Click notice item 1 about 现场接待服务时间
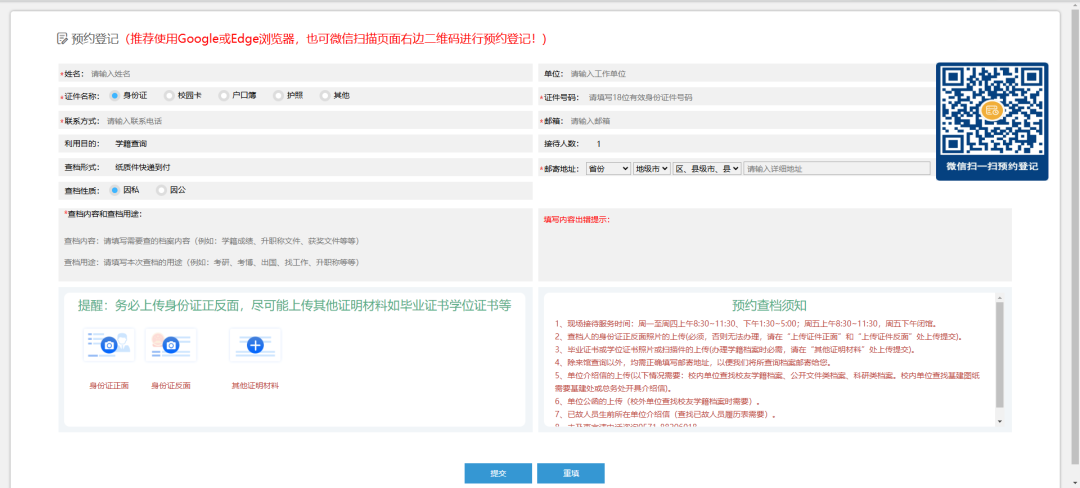 coord(746,323)
